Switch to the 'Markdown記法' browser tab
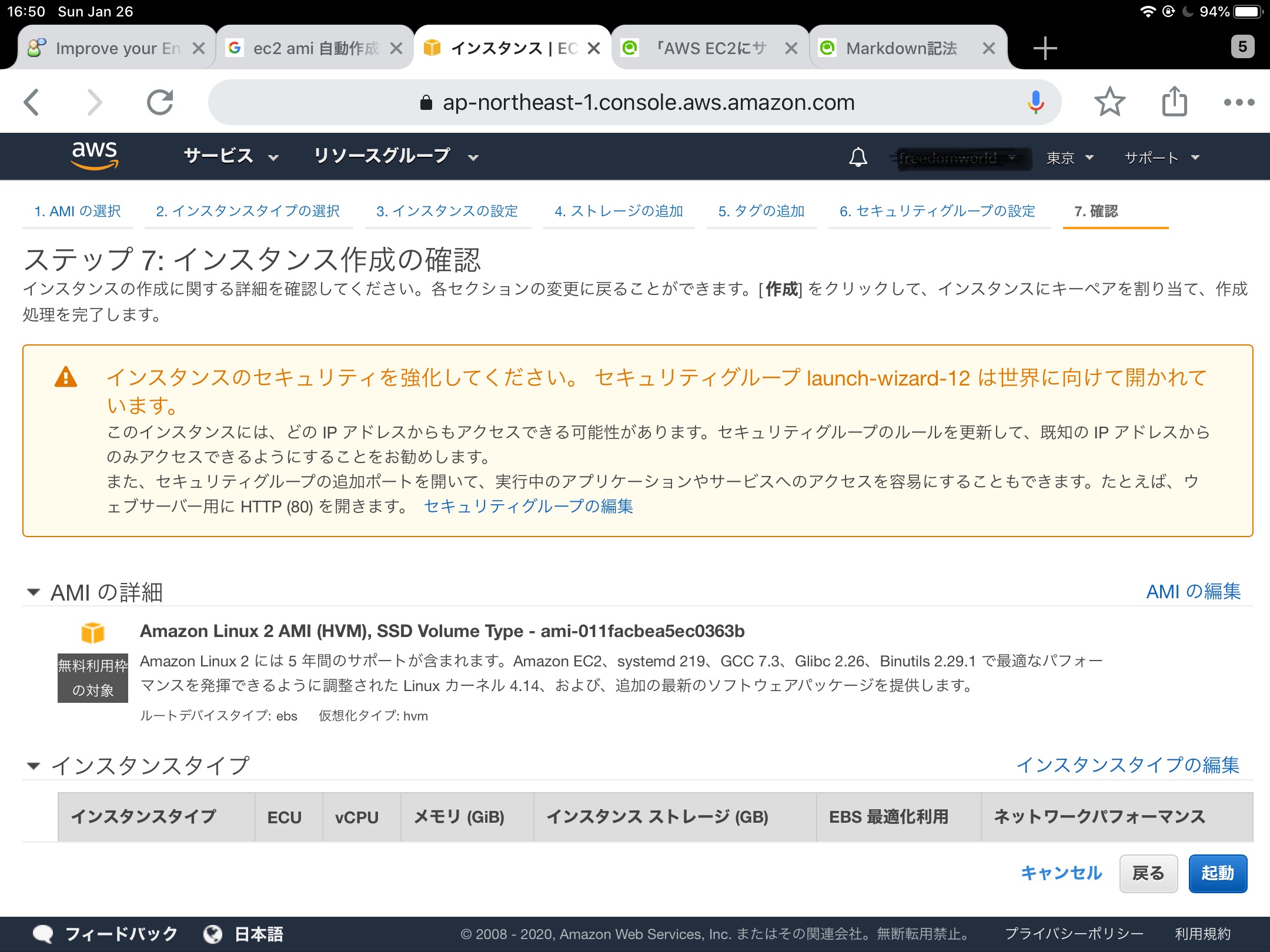This screenshot has width=1270, height=952. click(908, 48)
